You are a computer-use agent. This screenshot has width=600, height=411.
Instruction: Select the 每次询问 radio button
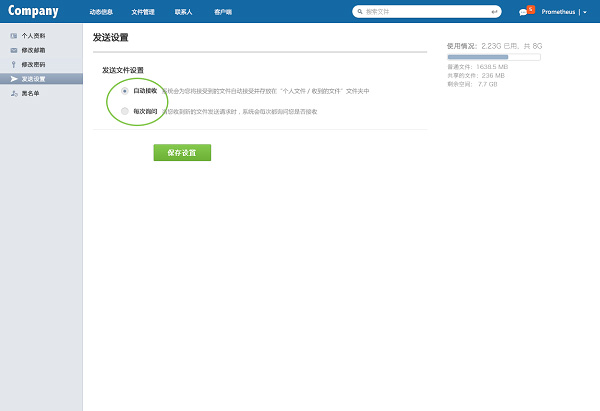tap(124, 111)
